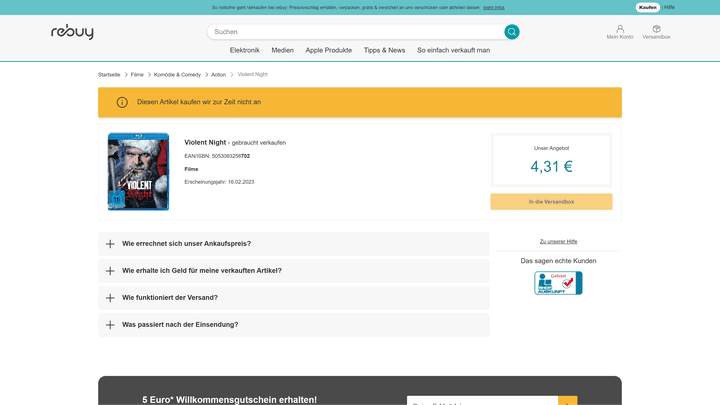Expand 'Wie errechnet sich unser Ankaufspreis?'

click(293, 244)
